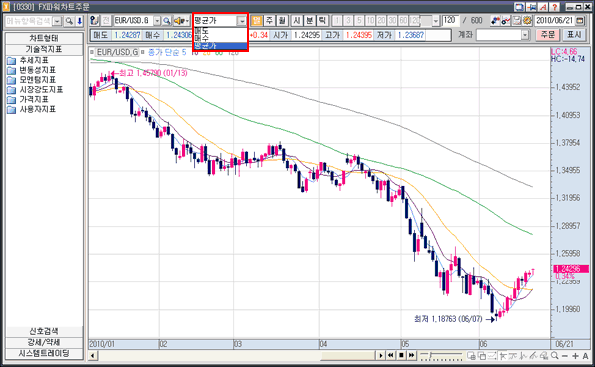The height and width of the screenshot is (367, 595).
Task: Click the red A font icon in title bar
Action: [543, 7]
